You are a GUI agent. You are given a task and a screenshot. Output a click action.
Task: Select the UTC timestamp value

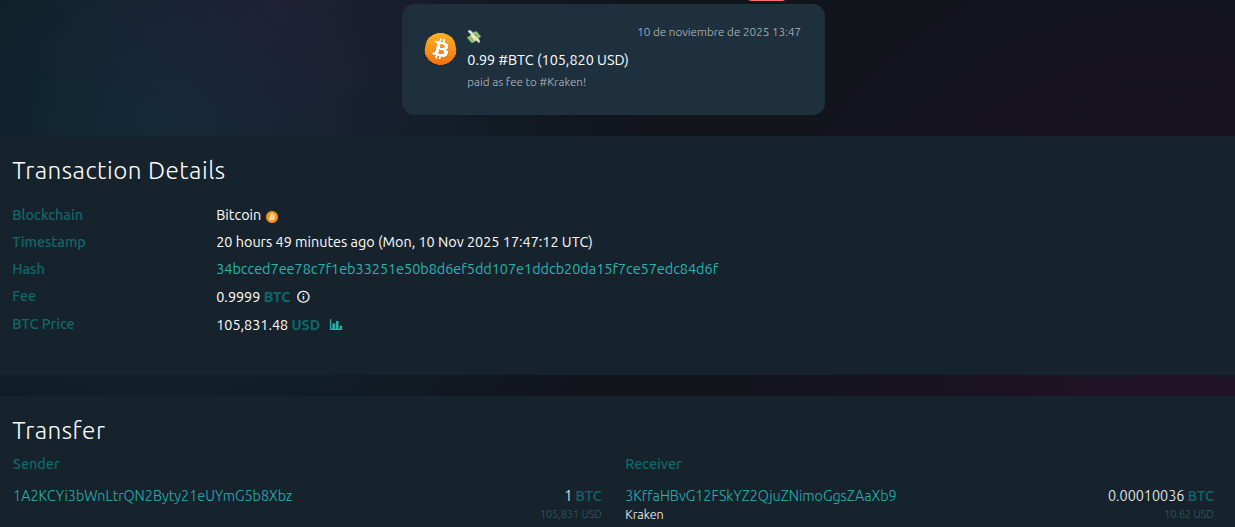(404, 242)
